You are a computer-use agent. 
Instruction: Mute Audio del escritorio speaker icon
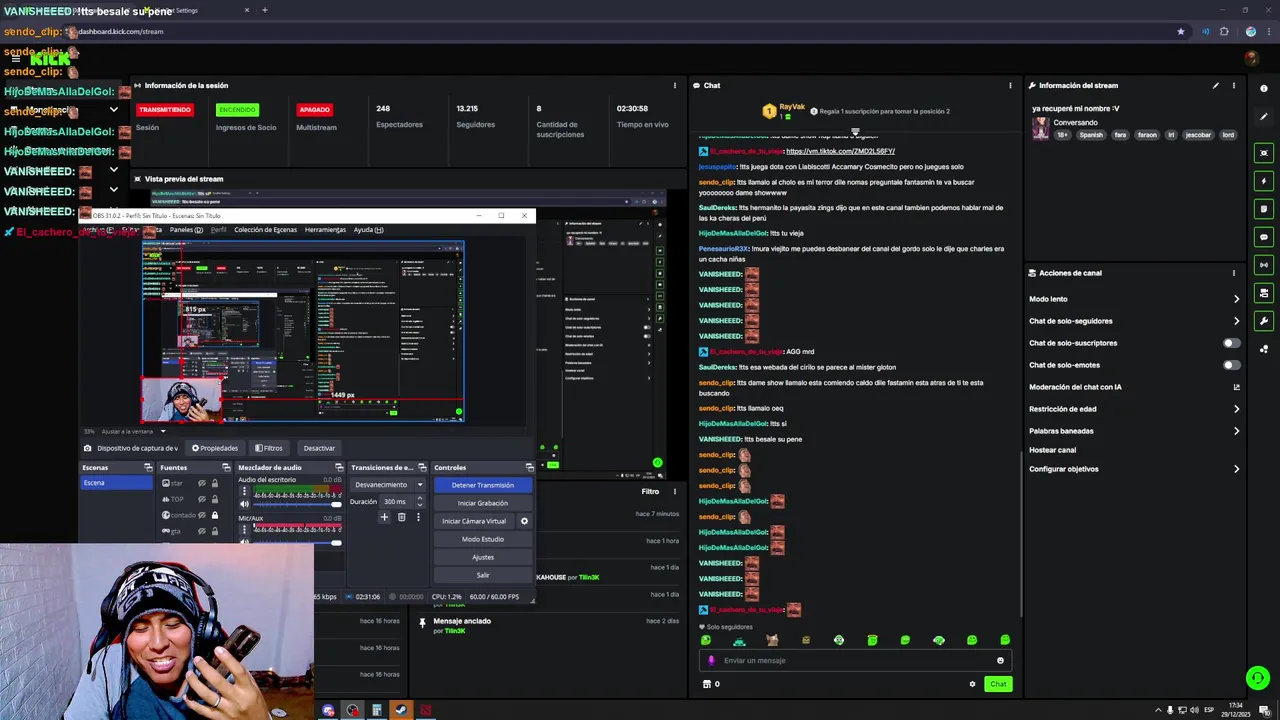(244, 504)
